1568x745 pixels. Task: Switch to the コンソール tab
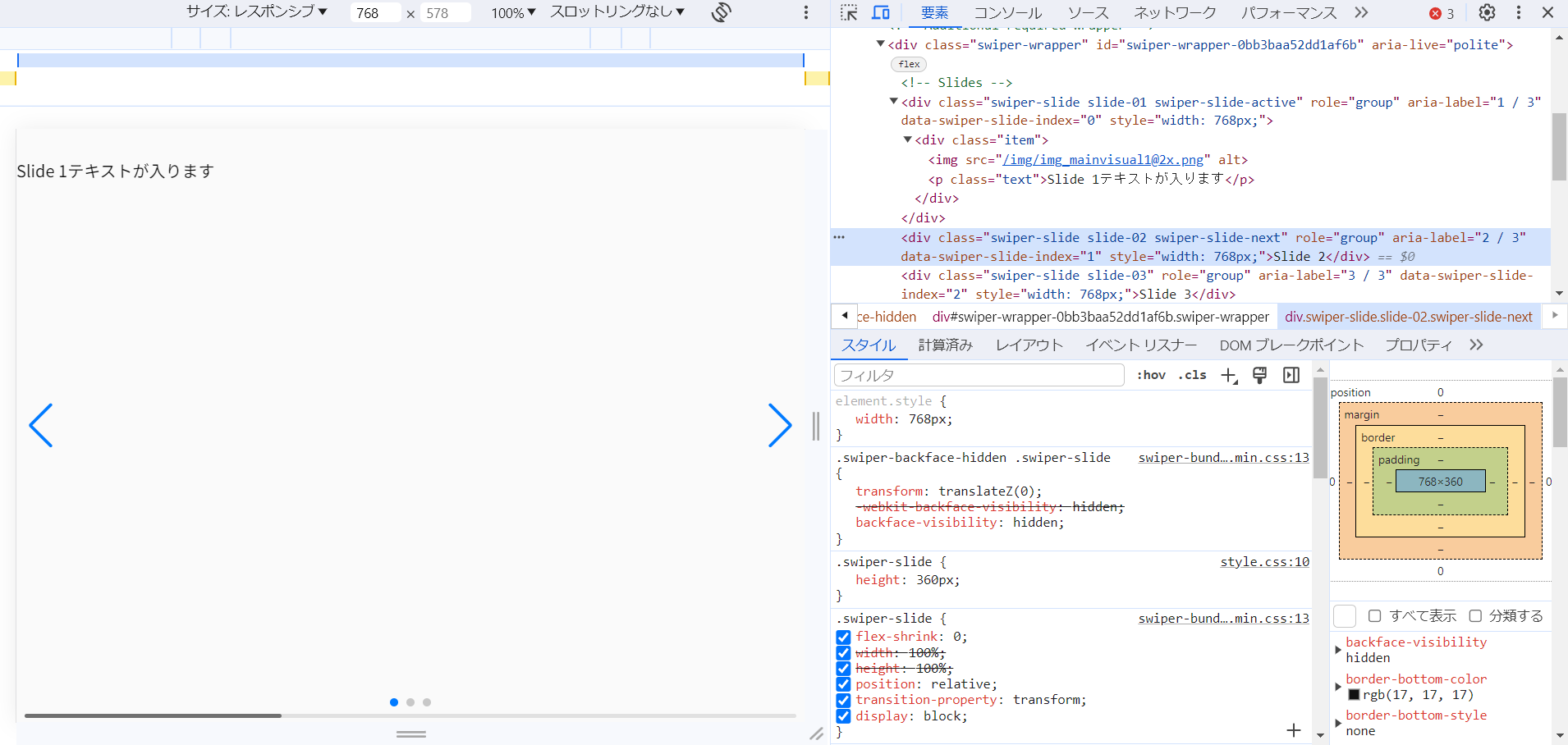(1007, 12)
